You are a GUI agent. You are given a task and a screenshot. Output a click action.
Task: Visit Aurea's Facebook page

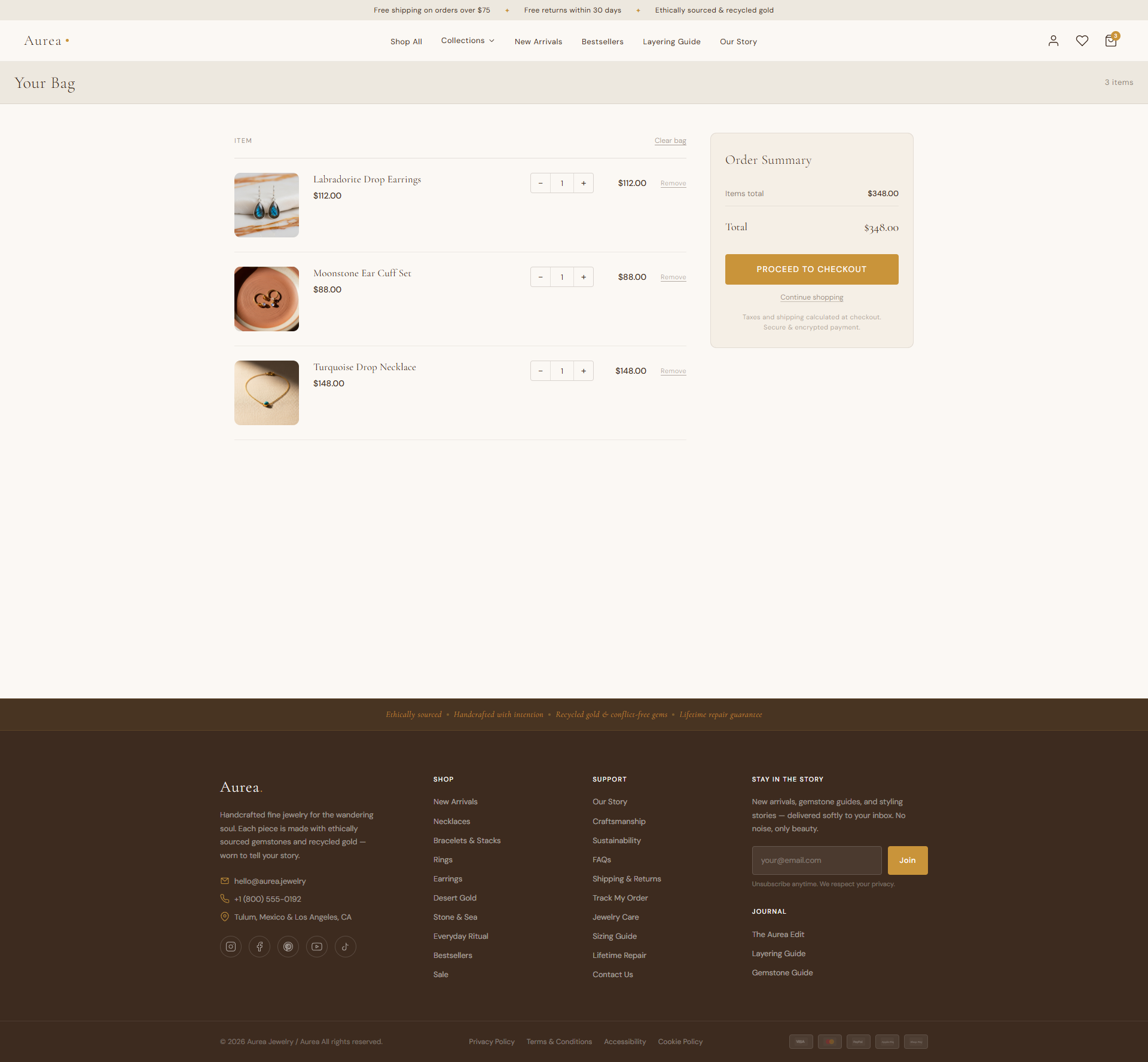coord(259,947)
